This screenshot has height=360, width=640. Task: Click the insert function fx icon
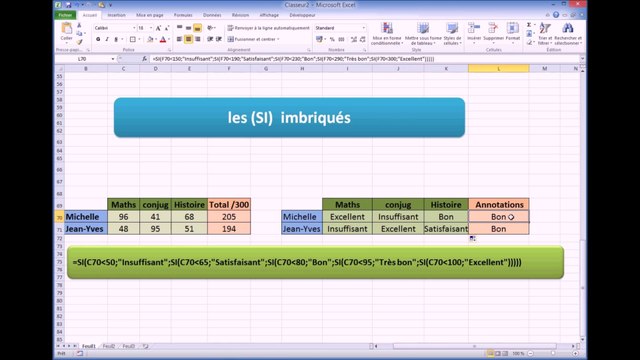[144, 59]
